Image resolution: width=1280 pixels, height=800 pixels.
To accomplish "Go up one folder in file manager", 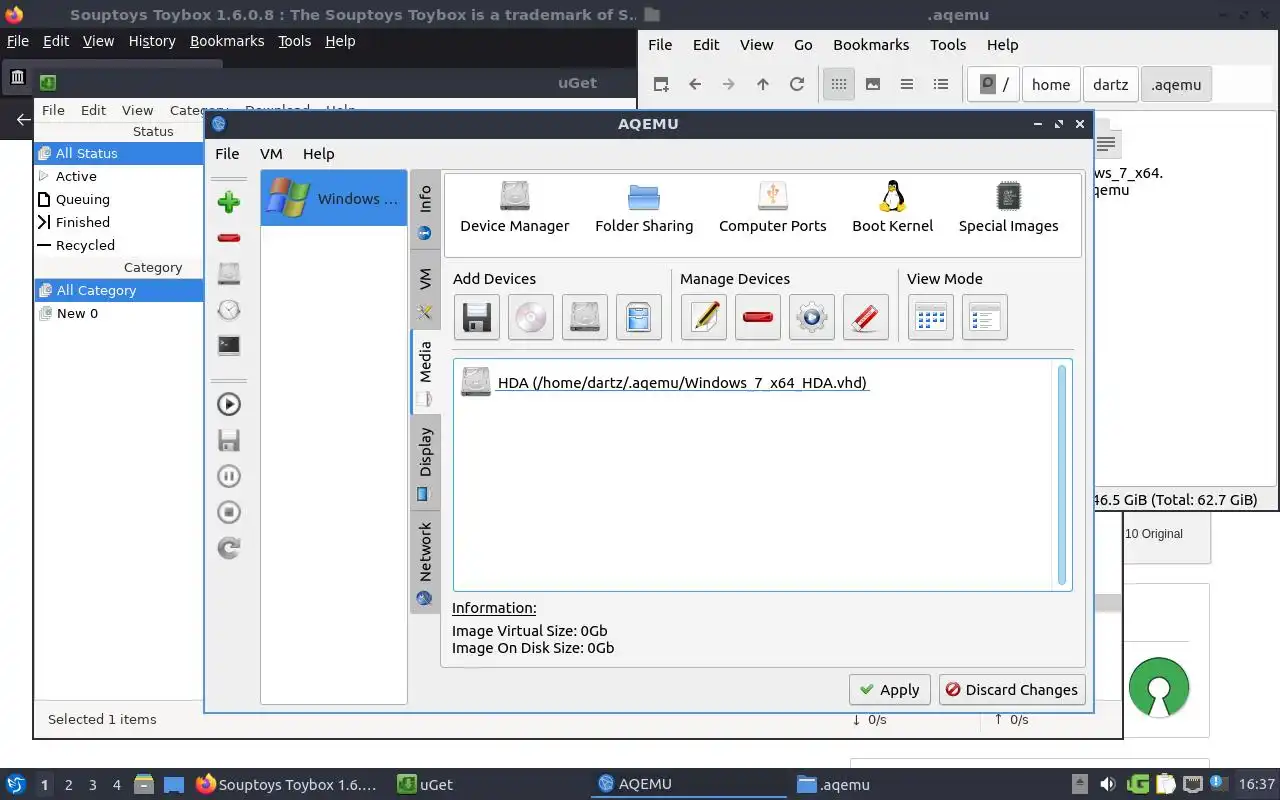I will pyautogui.click(x=763, y=84).
